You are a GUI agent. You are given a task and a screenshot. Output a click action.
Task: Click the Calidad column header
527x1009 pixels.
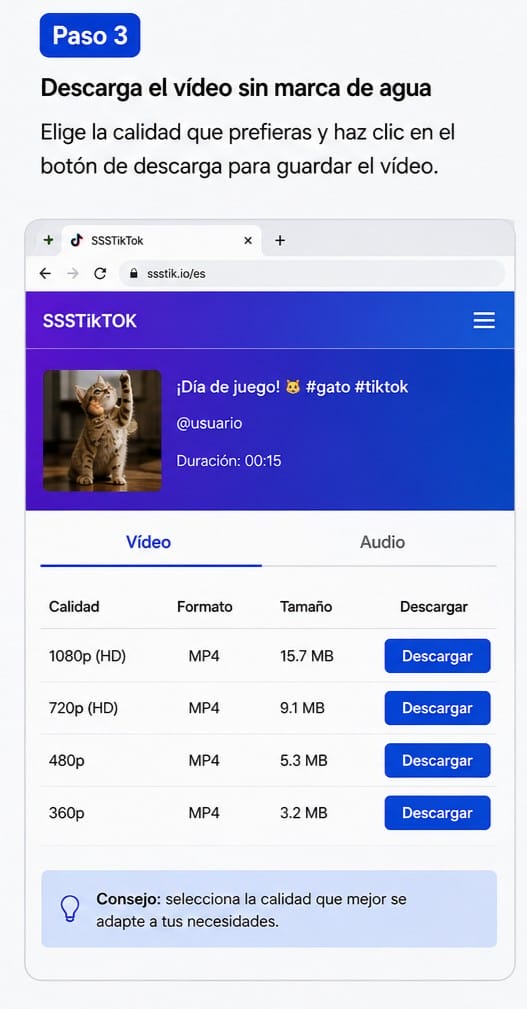[74, 607]
